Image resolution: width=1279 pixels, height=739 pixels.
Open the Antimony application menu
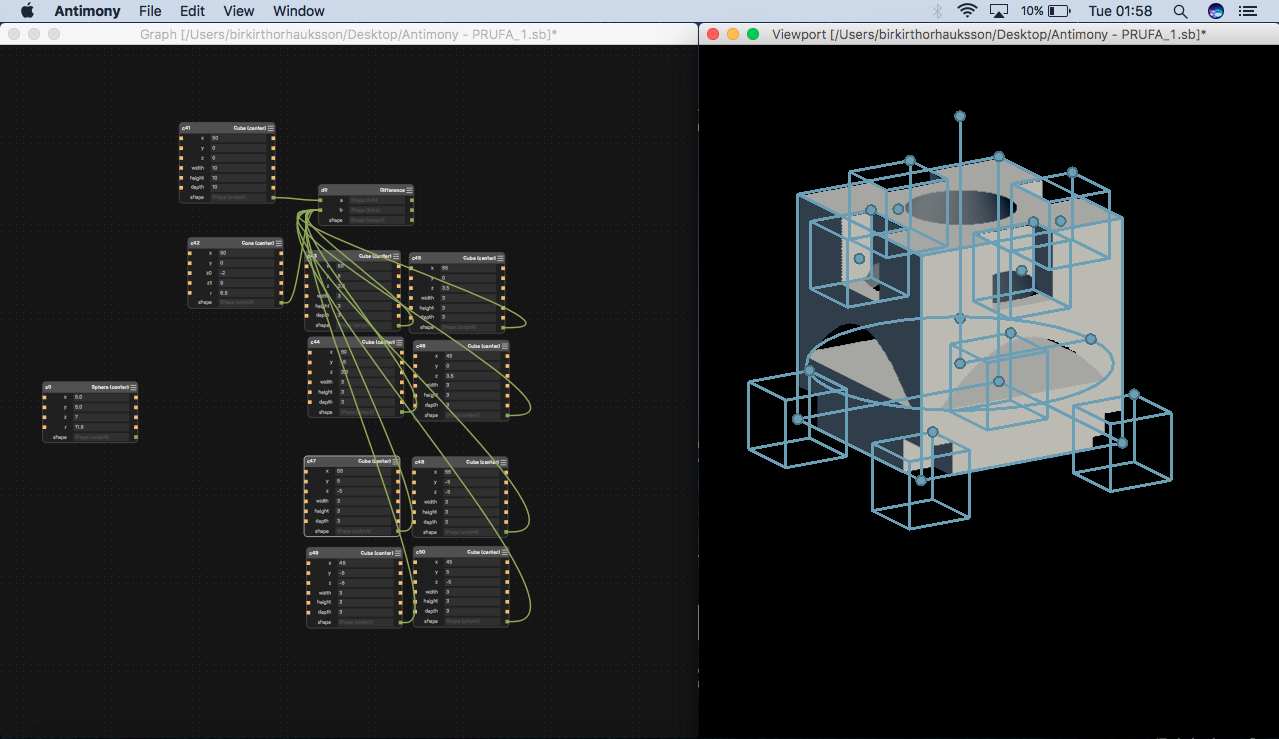click(x=87, y=11)
